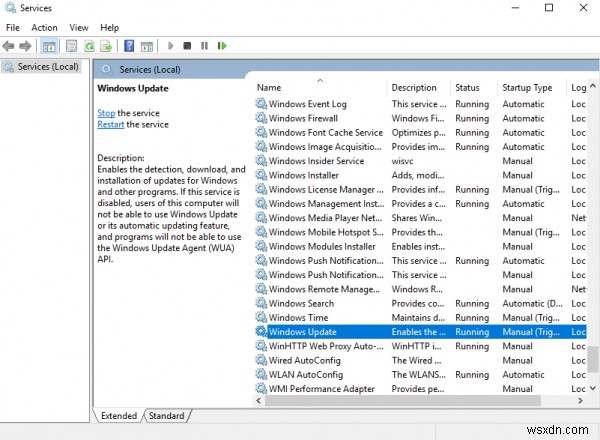Image resolution: width=600 pixels, height=440 pixels.
Task: Click 'The WLANS...' description cell
Action: coord(418,374)
